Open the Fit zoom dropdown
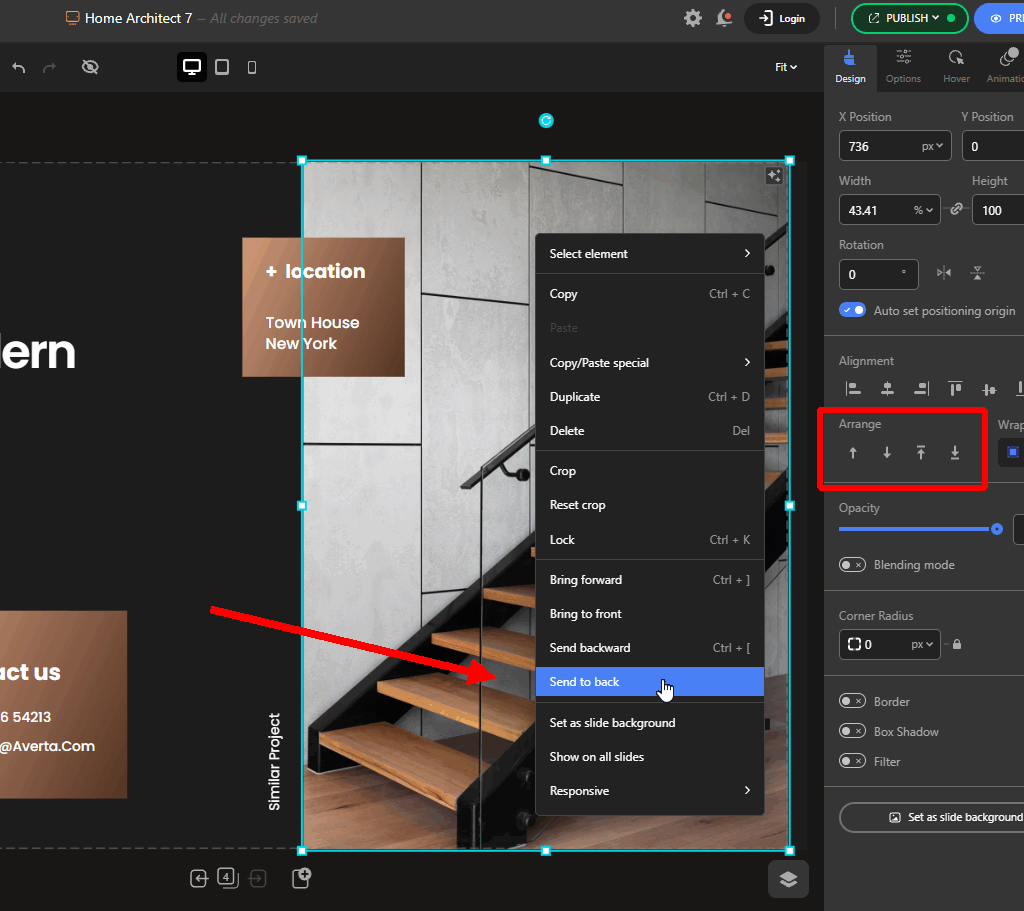The image size is (1024, 911). (x=786, y=67)
